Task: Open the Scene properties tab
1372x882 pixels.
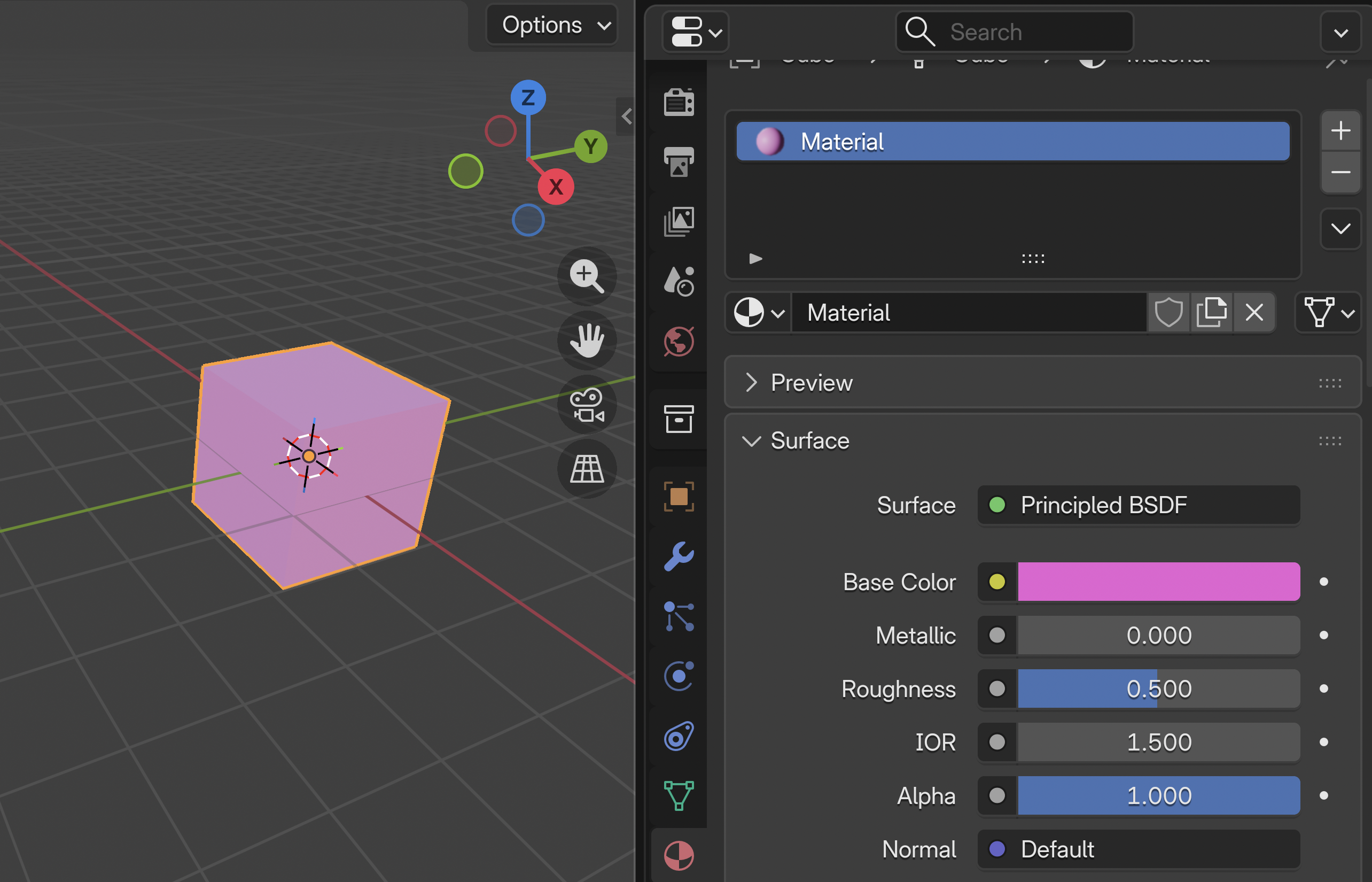Action: [679, 281]
